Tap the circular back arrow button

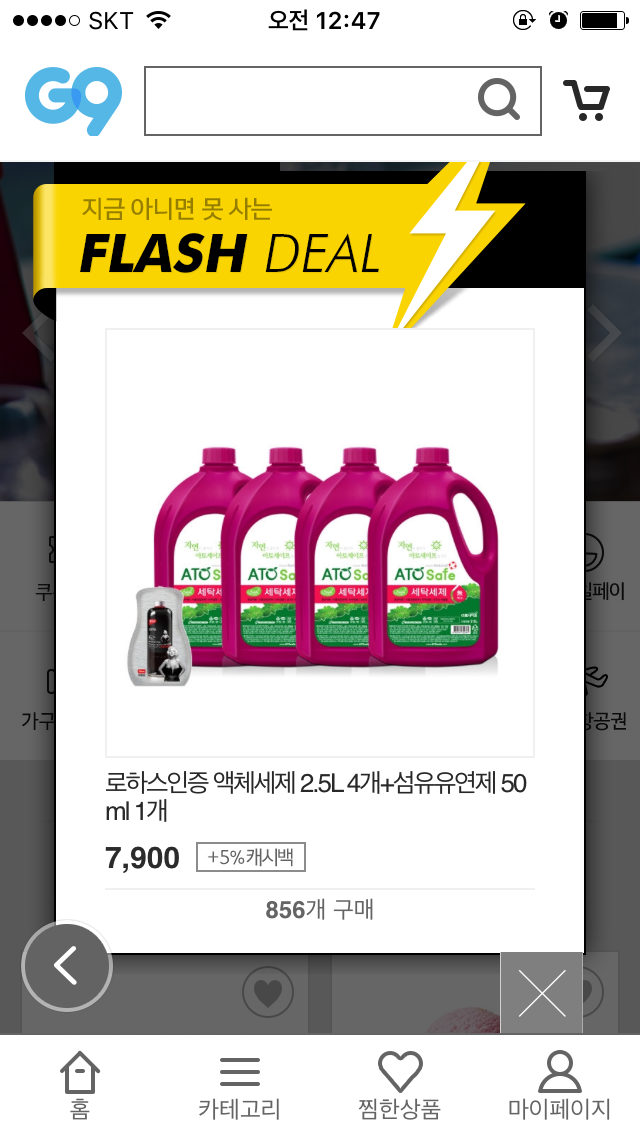pos(67,966)
